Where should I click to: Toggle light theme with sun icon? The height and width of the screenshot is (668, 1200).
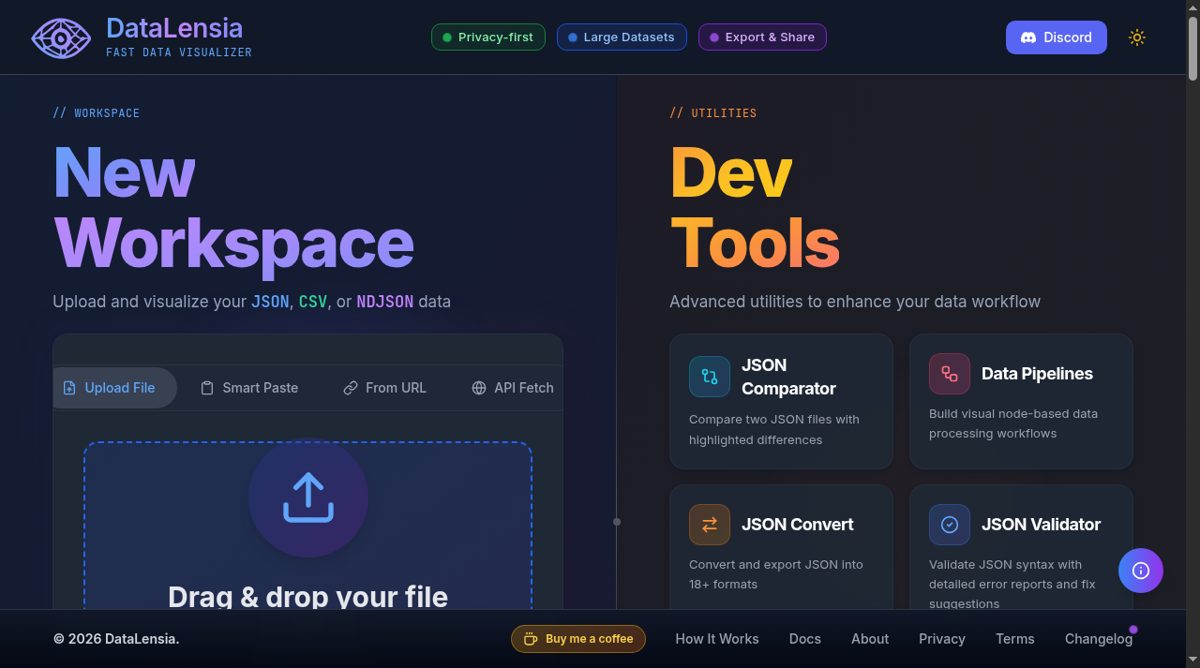tap(1137, 37)
